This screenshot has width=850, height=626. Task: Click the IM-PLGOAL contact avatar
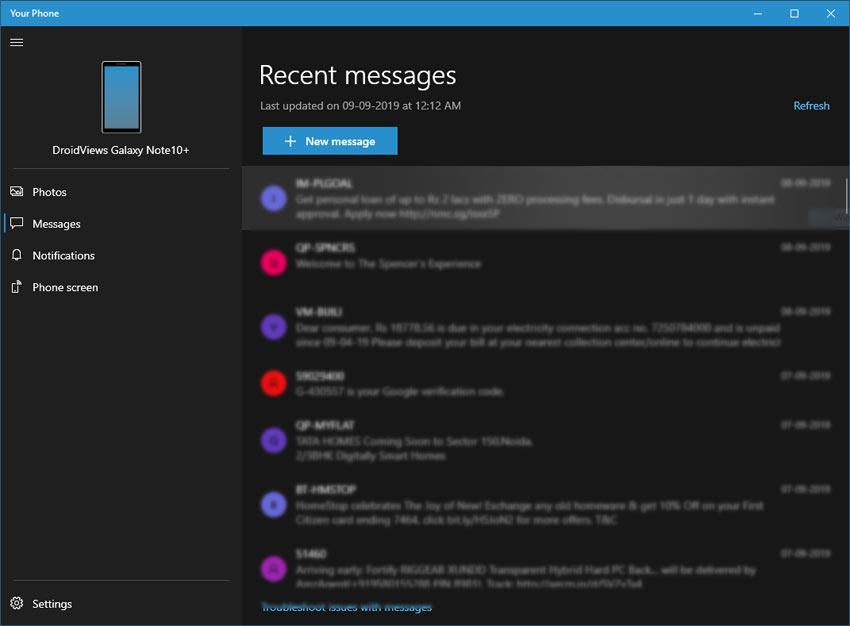coord(274,198)
